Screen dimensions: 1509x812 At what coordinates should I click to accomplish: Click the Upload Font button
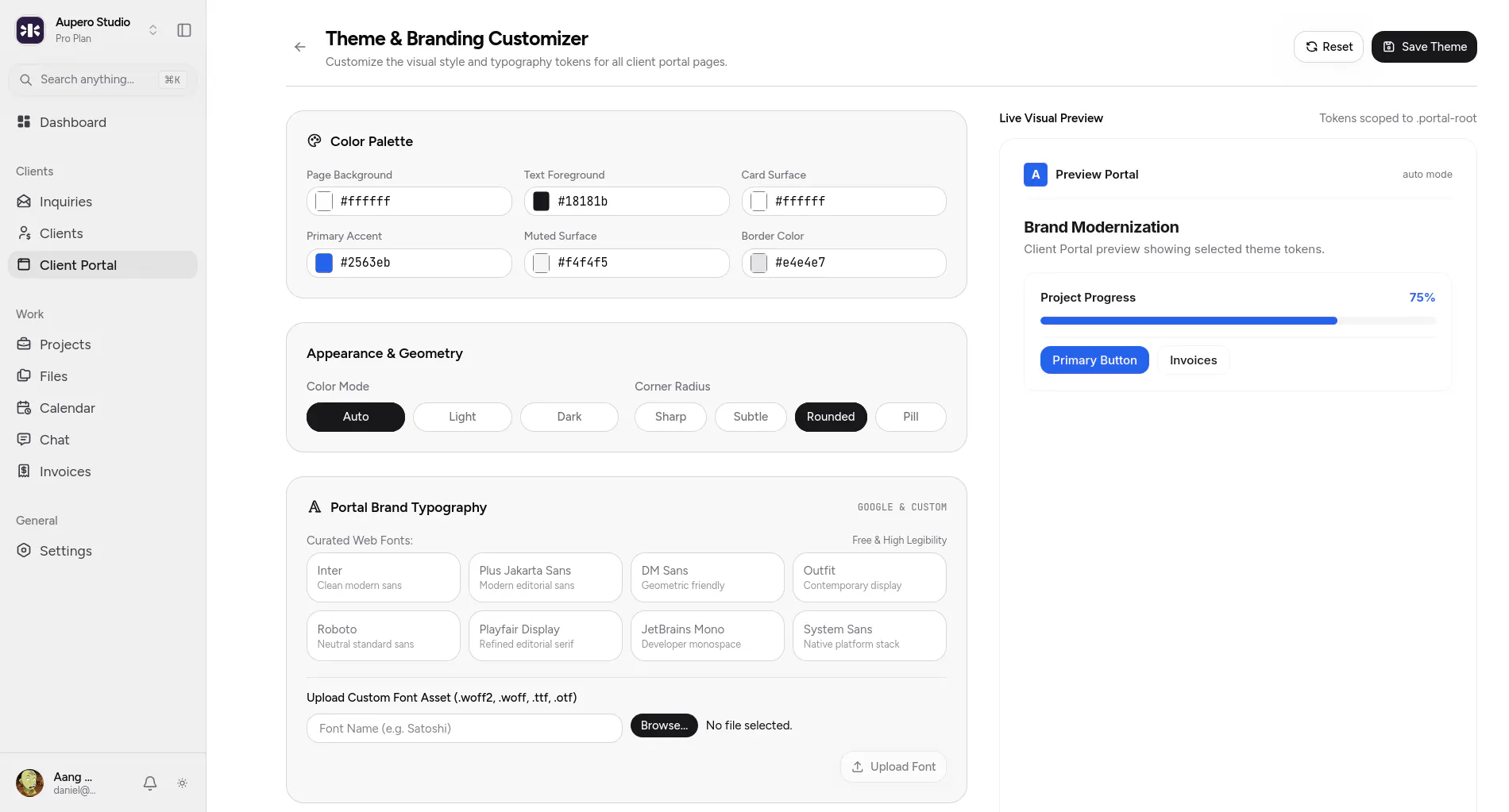pyautogui.click(x=893, y=767)
